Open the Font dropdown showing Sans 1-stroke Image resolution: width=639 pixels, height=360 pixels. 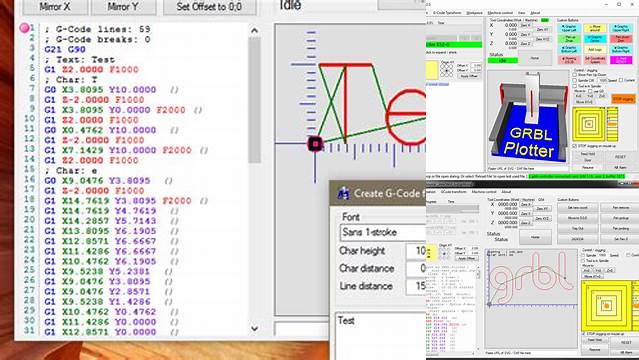(382, 232)
